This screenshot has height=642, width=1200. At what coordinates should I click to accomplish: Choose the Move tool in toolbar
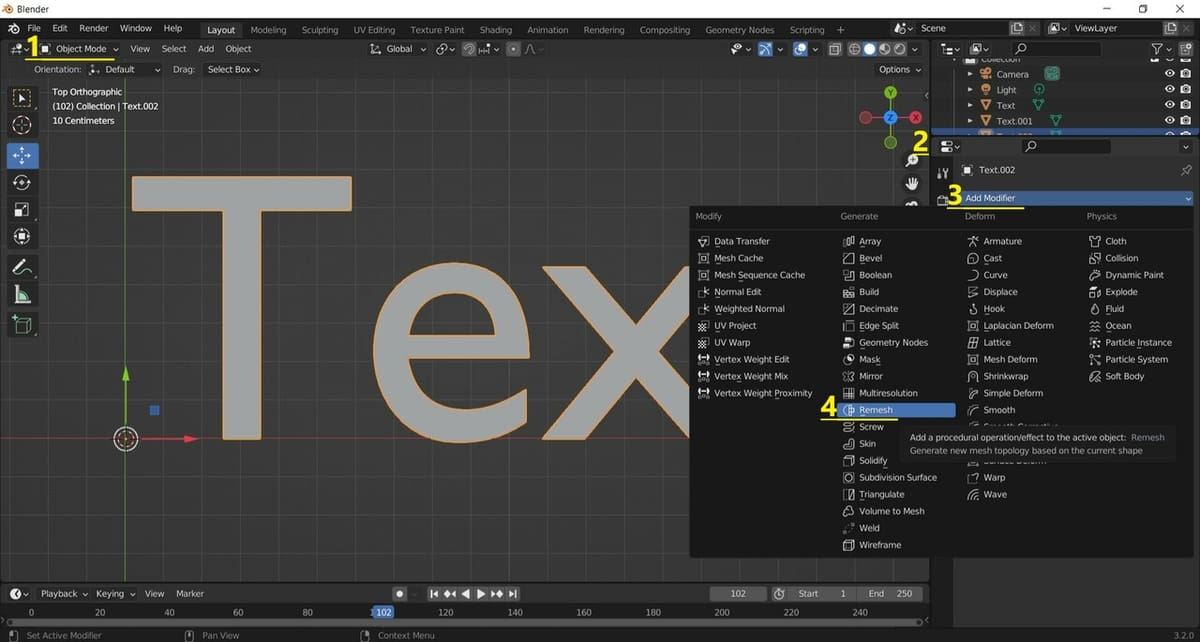coord(23,156)
